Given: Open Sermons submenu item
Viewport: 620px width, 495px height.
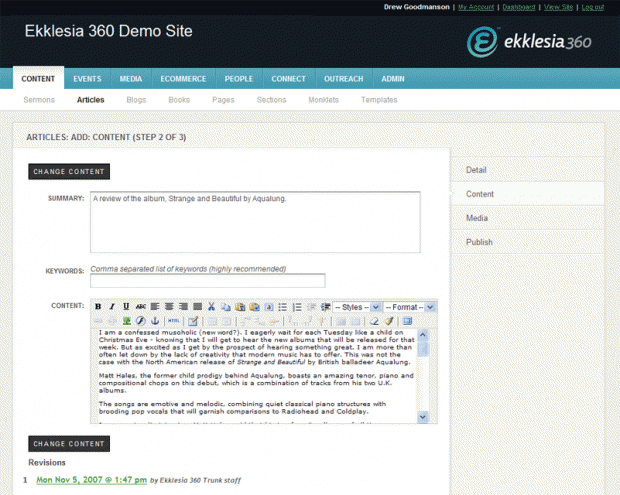Looking at the screenshot, I should [39, 100].
